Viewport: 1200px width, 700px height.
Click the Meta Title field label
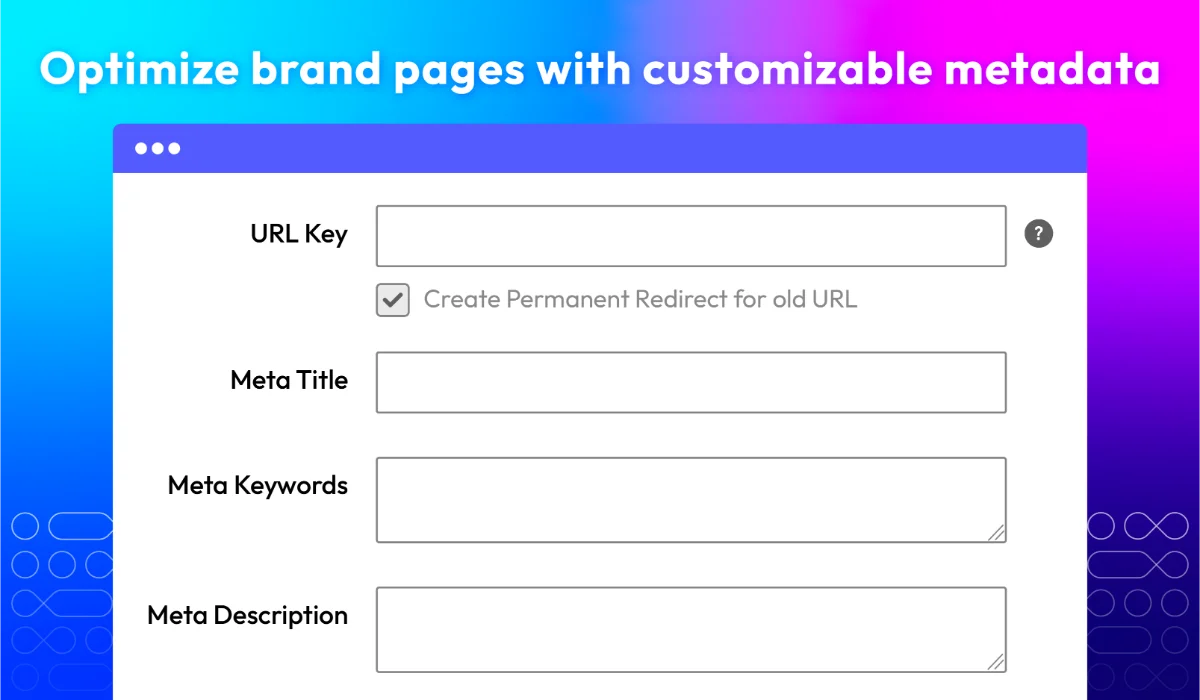(x=289, y=380)
